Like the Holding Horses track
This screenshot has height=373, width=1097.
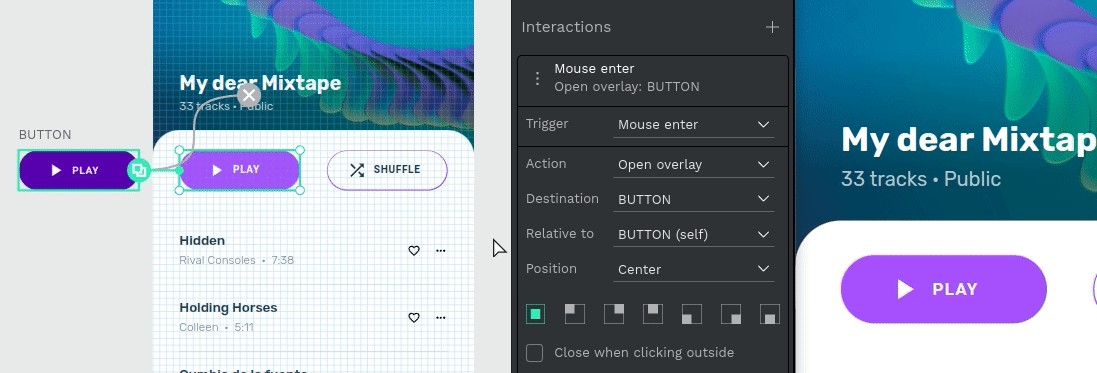point(413,318)
